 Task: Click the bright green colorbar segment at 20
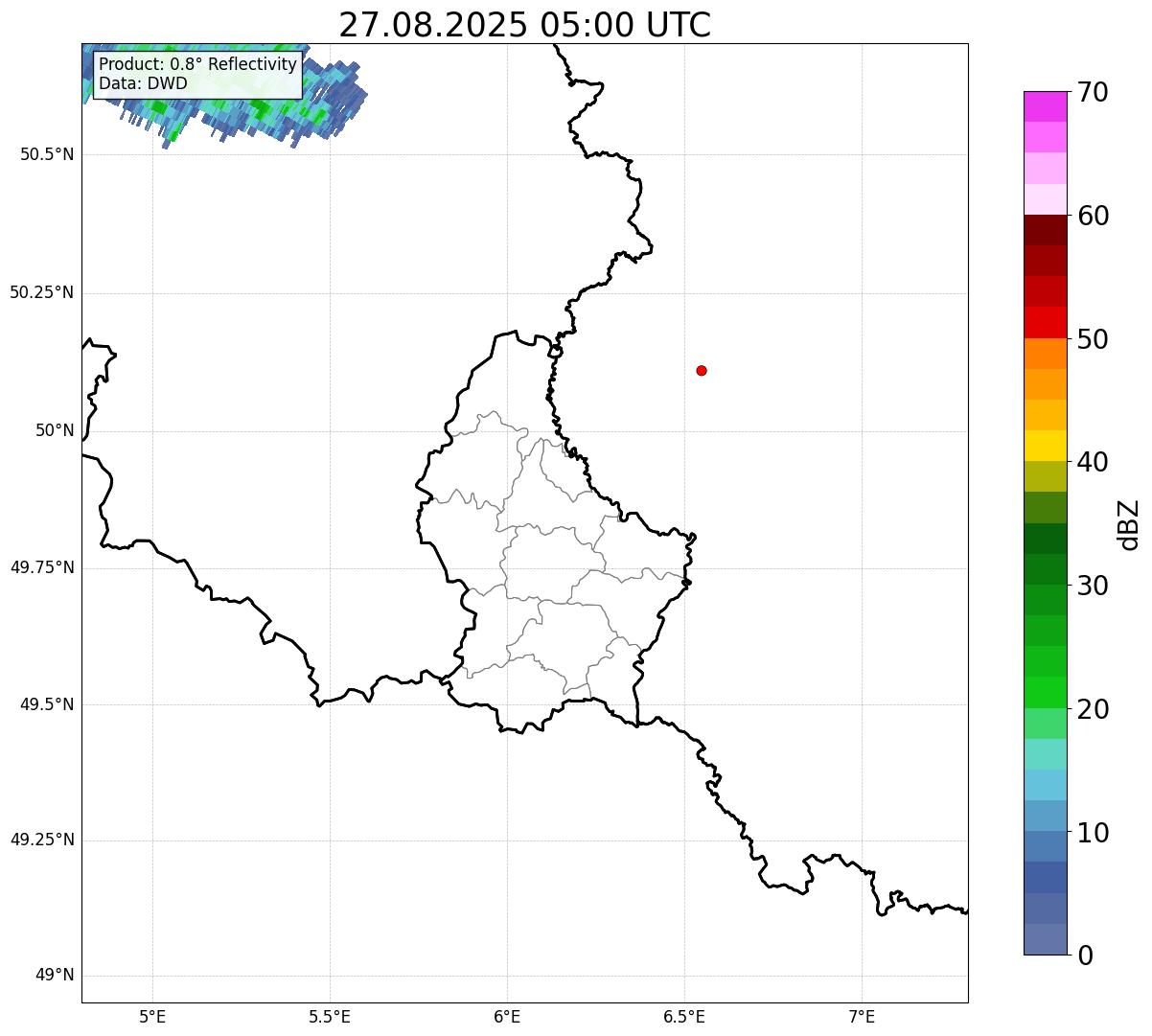1046,693
